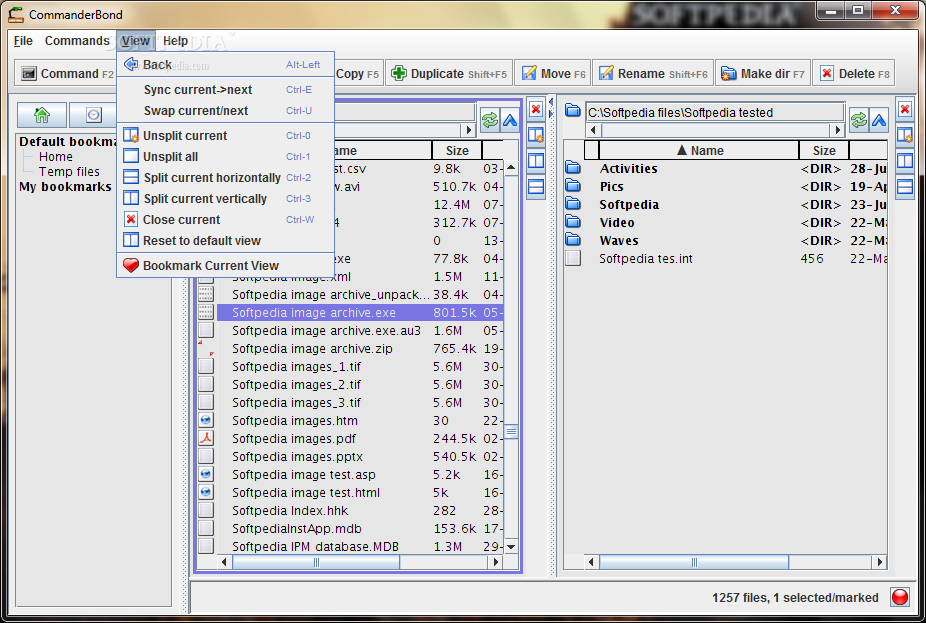926x623 pixels.
Task: Go up a directory in left panel
Action: (x=510, y=120)
